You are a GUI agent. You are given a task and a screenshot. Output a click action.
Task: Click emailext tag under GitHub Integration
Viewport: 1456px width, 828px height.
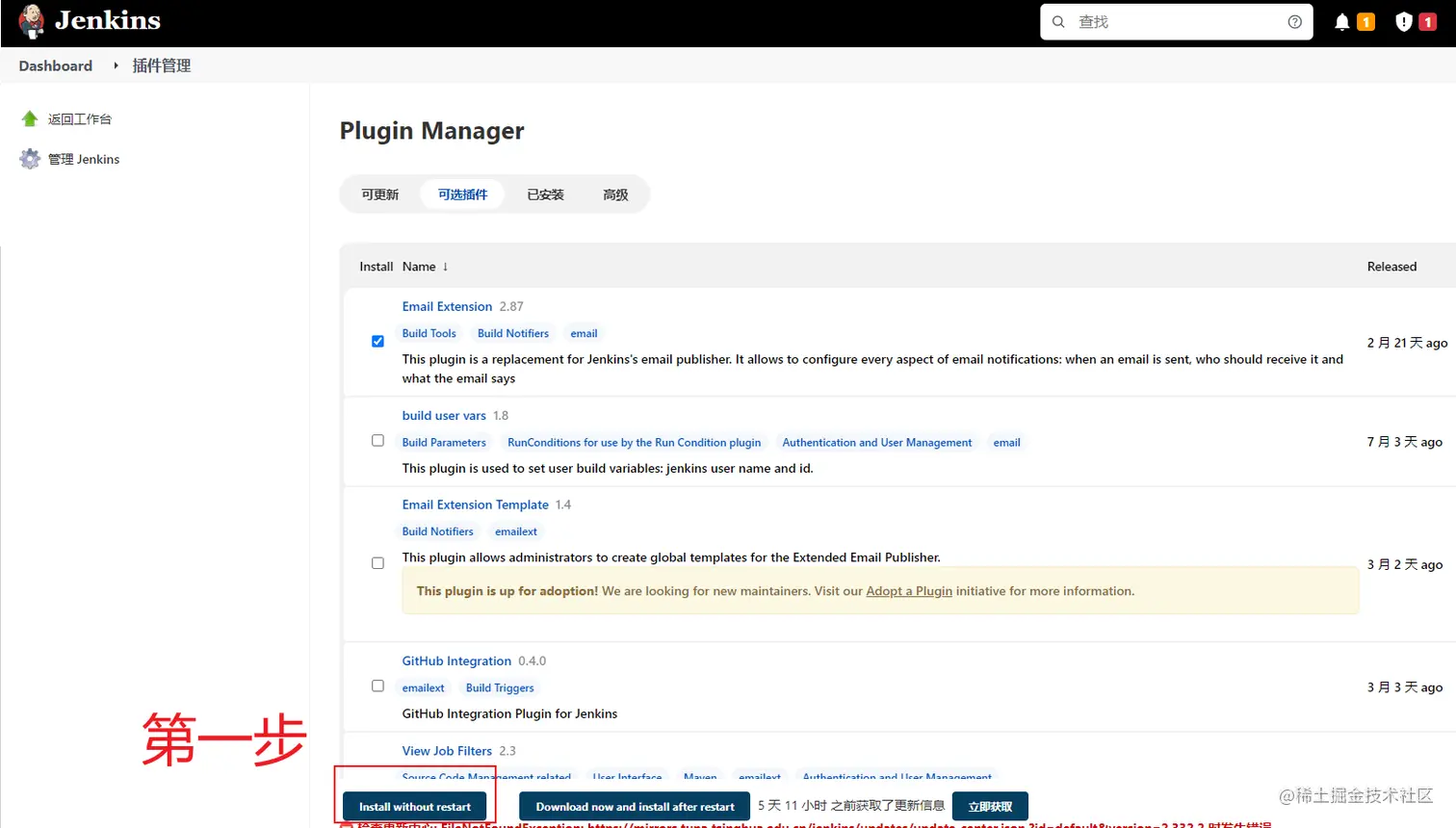click(x=423, y=687)
